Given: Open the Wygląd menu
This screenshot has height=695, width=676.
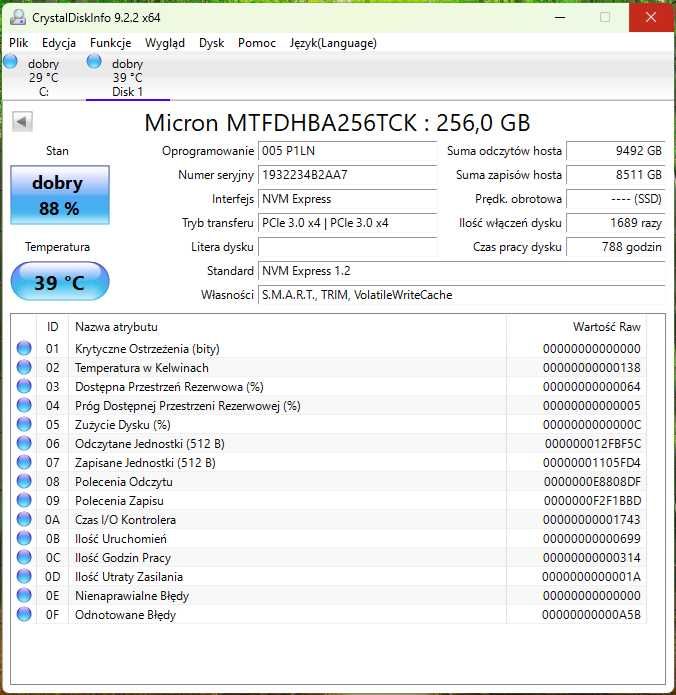Looking at the screenshot, I should (x=165, y=43).
